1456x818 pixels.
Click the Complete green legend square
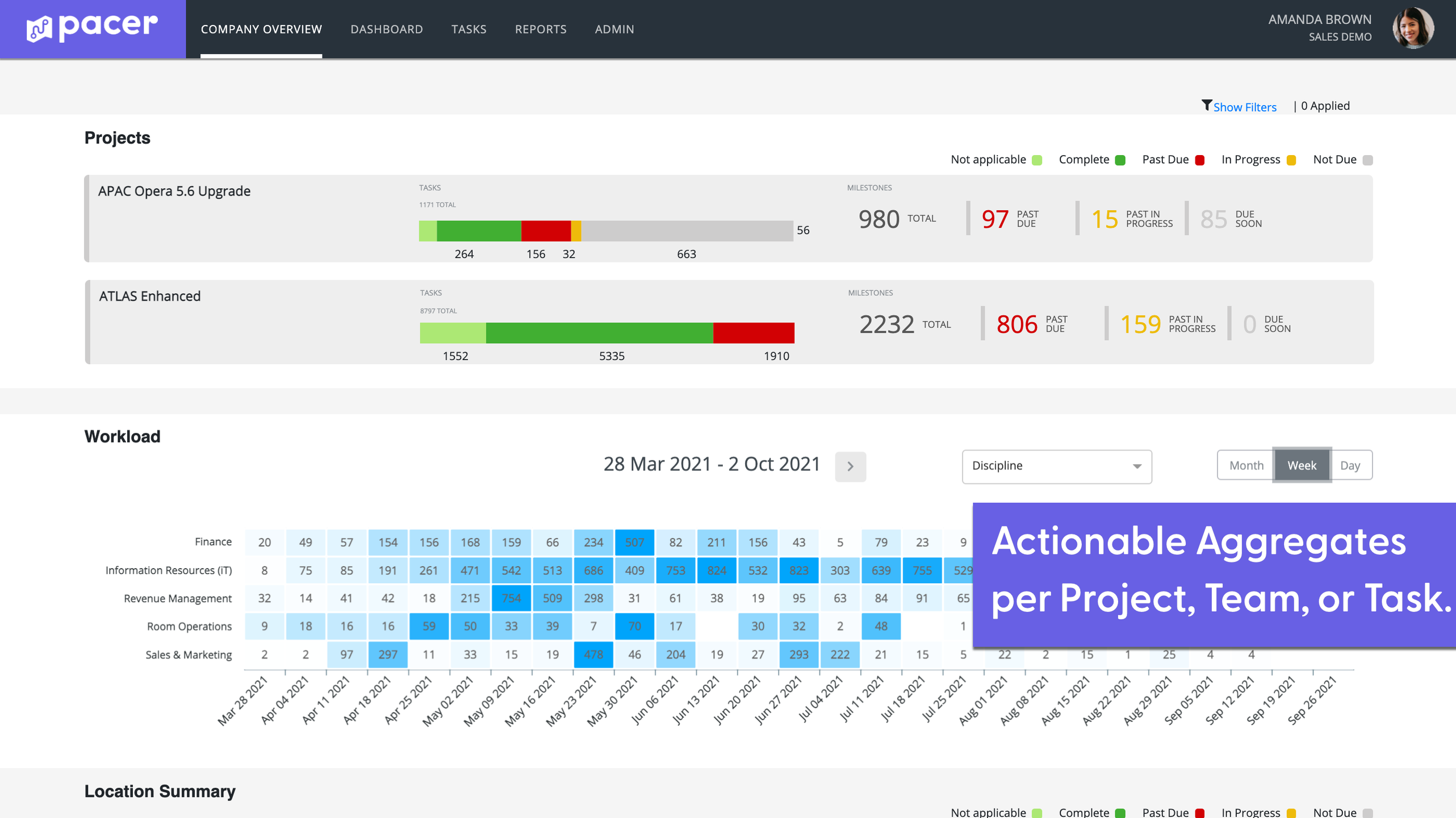[x=1120, y=160]
